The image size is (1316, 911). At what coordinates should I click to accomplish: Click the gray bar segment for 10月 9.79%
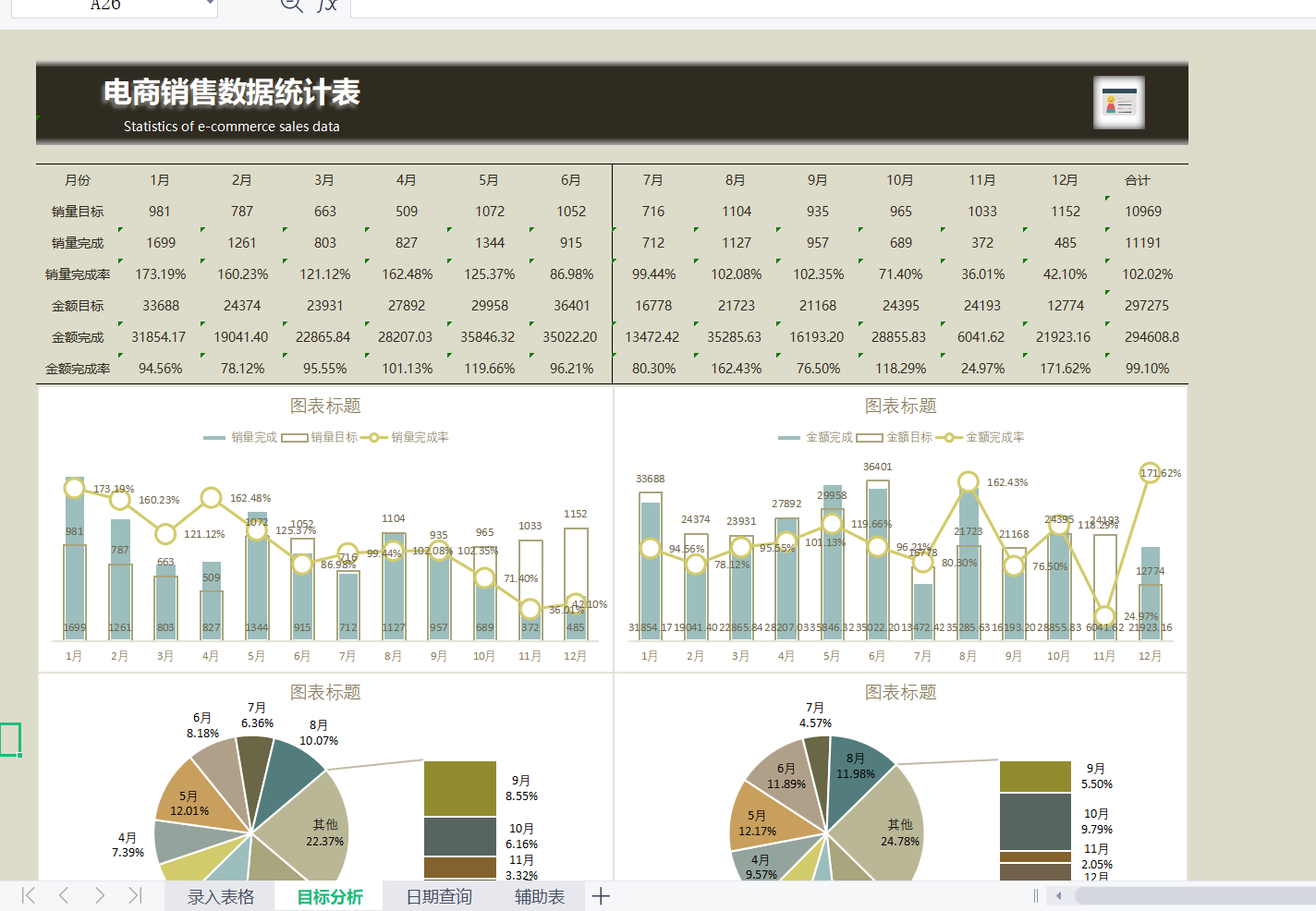(1035, 821)
